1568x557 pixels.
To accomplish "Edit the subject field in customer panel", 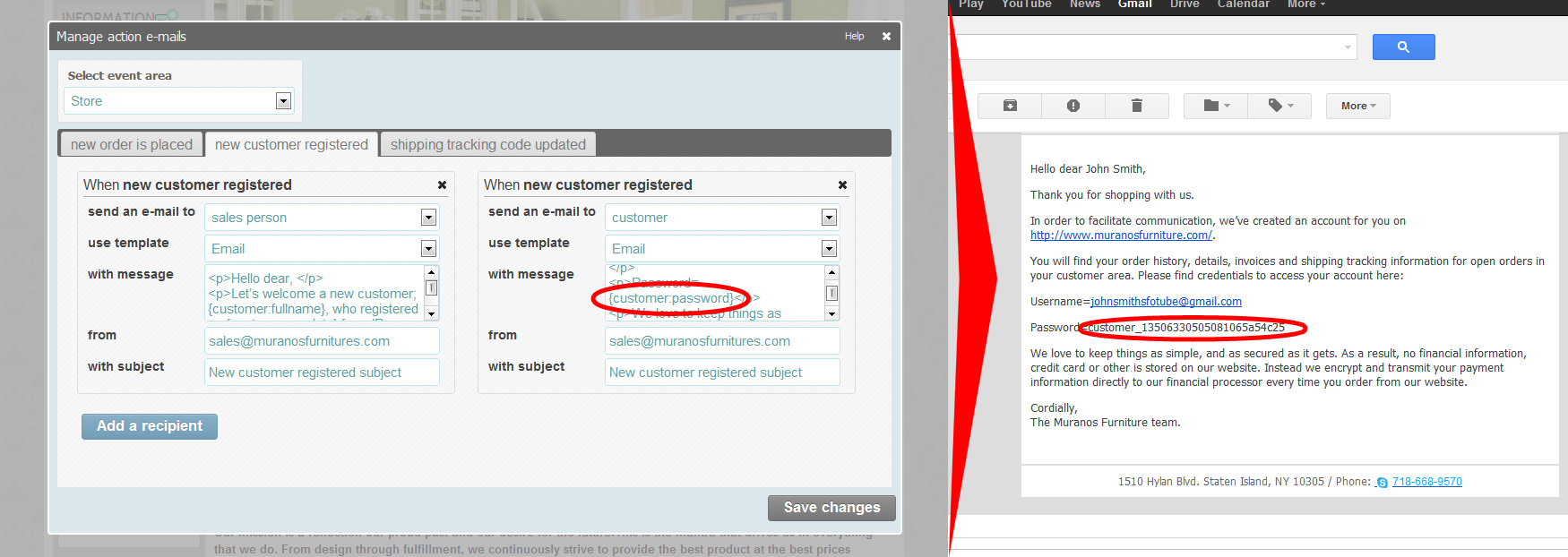I will [x=722, y=373].
